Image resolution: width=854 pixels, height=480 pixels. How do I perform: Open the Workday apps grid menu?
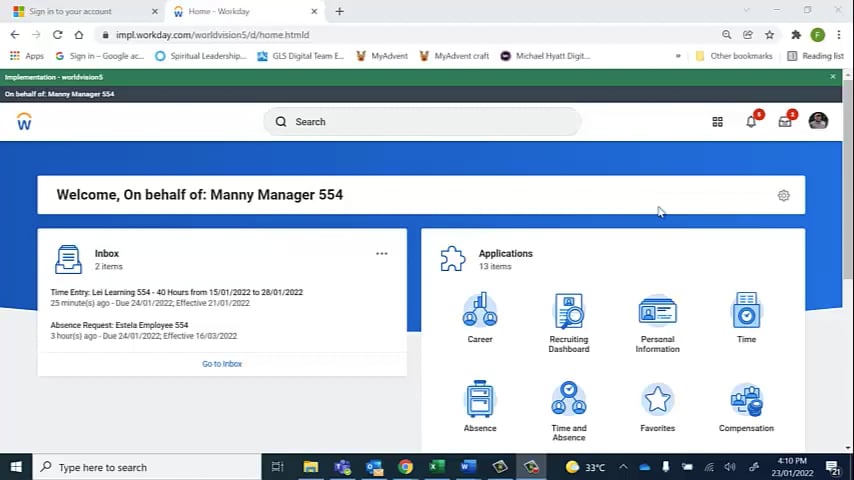(x=717, y=122)
